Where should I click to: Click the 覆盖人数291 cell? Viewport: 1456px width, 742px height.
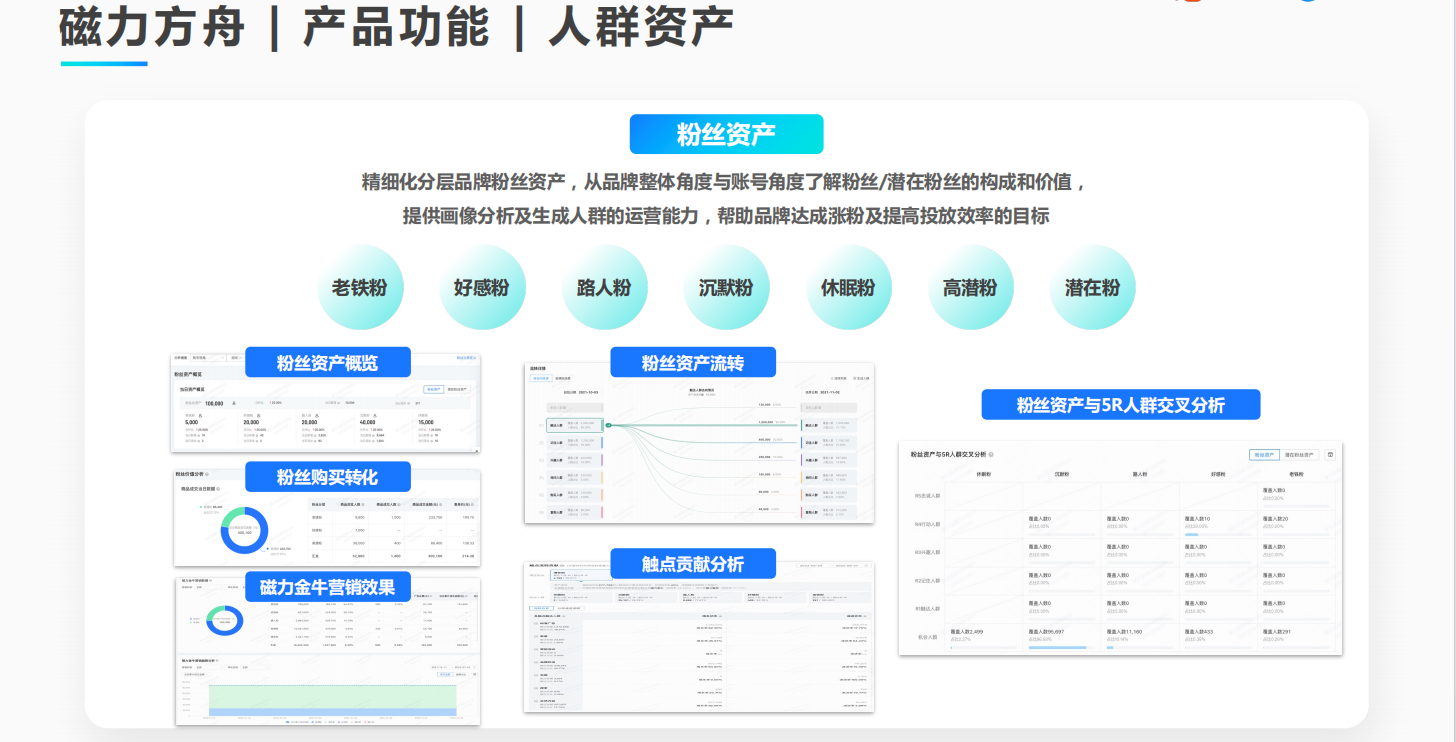tap(1296, 637)
